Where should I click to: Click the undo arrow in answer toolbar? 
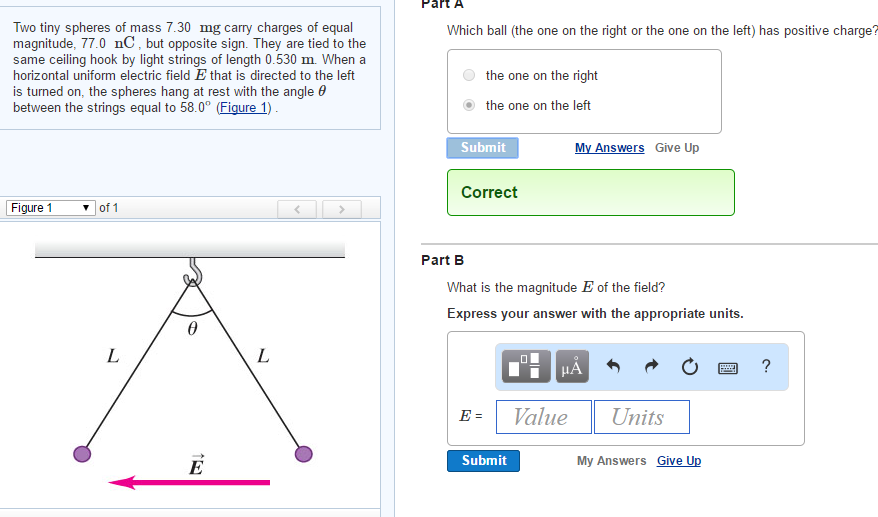point(614,367)
